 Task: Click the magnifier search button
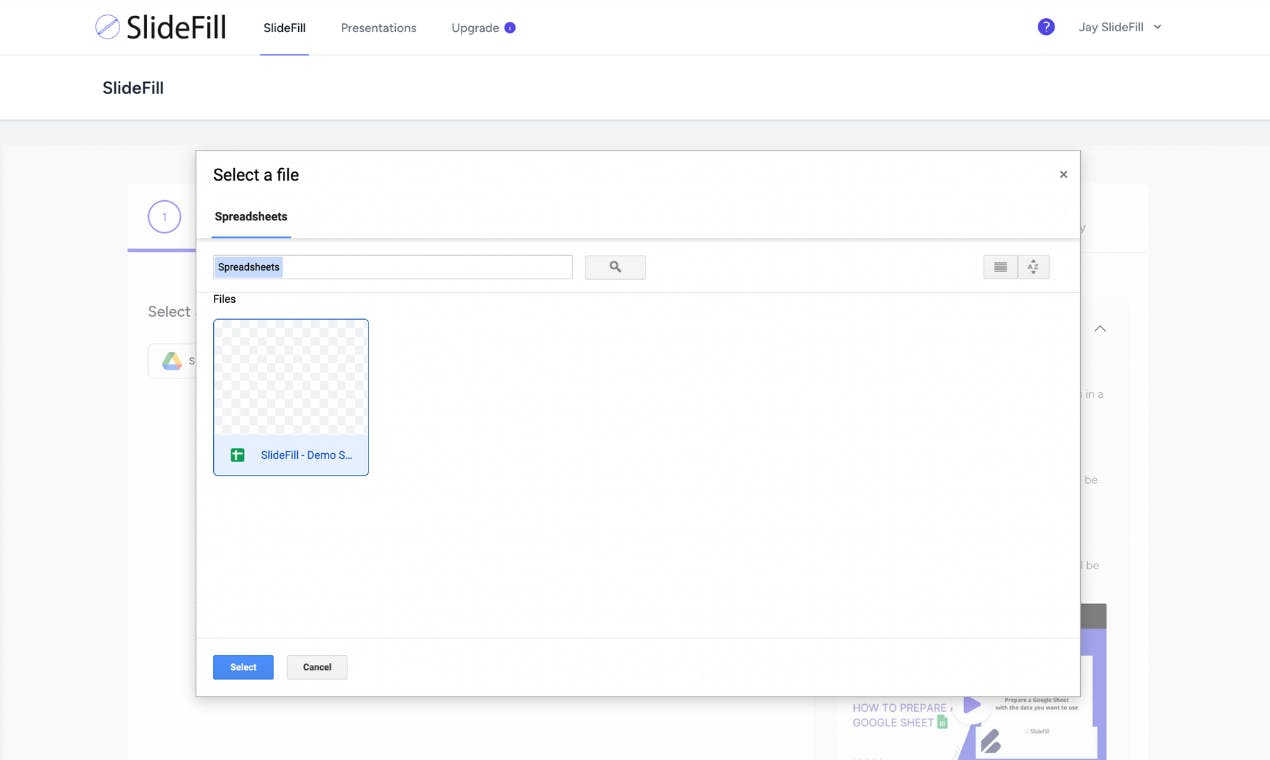click(615, 267)
